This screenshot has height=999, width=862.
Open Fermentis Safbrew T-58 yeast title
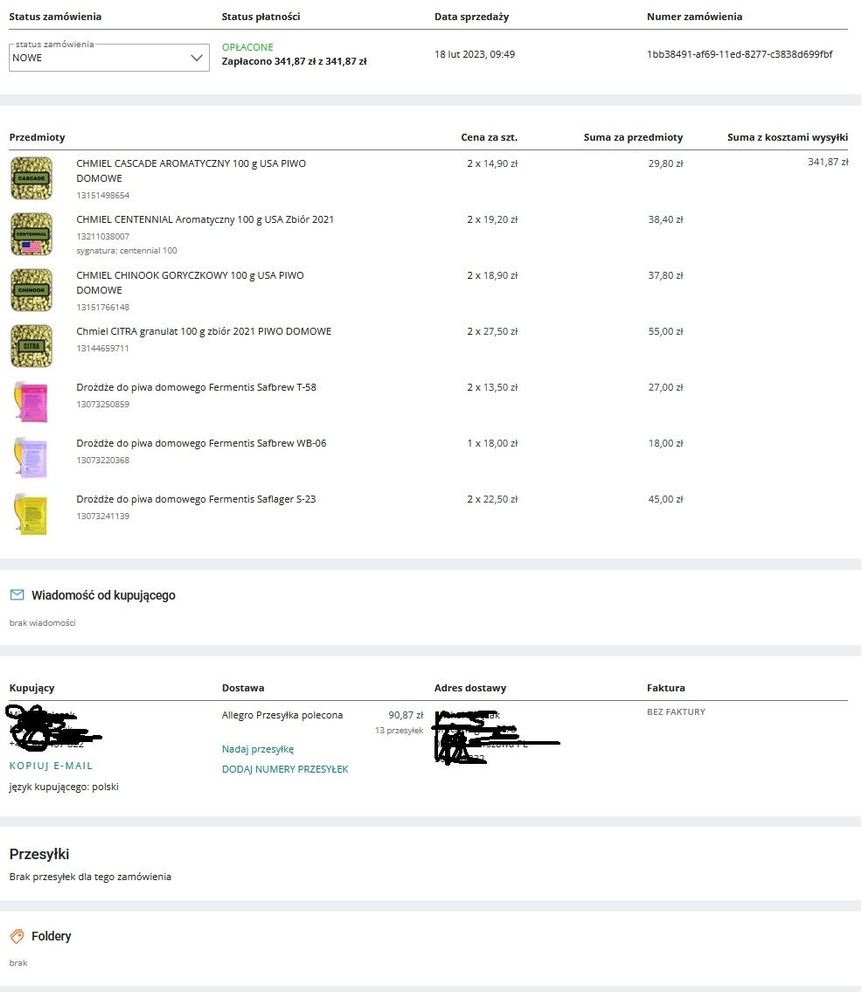pyautogui.click(x=196, y=387)
